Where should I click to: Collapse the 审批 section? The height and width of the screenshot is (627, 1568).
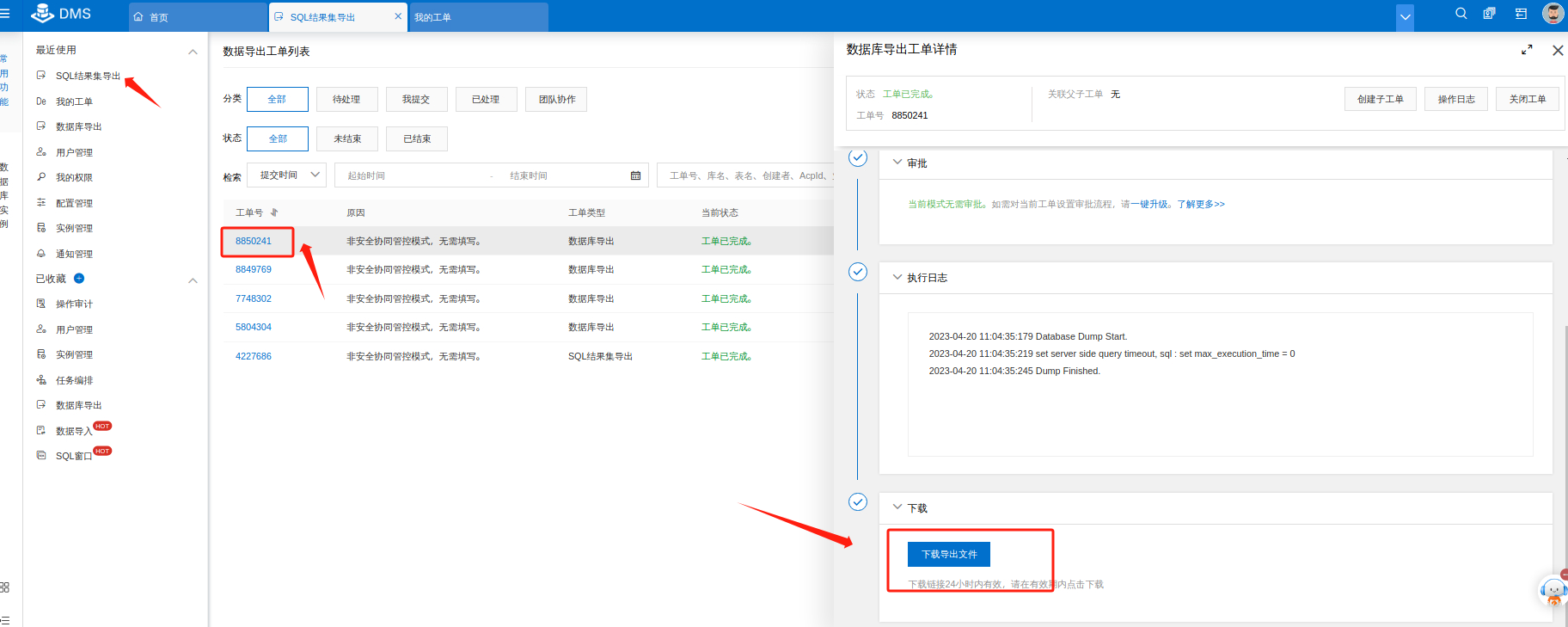pyautogui.click(x=897, y=162)
